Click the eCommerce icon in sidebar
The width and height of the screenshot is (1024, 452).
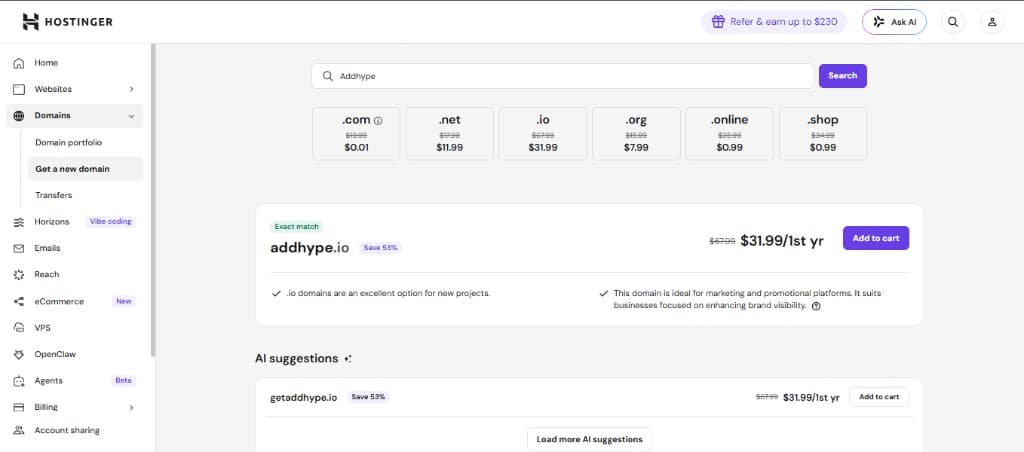click(19, 302)
